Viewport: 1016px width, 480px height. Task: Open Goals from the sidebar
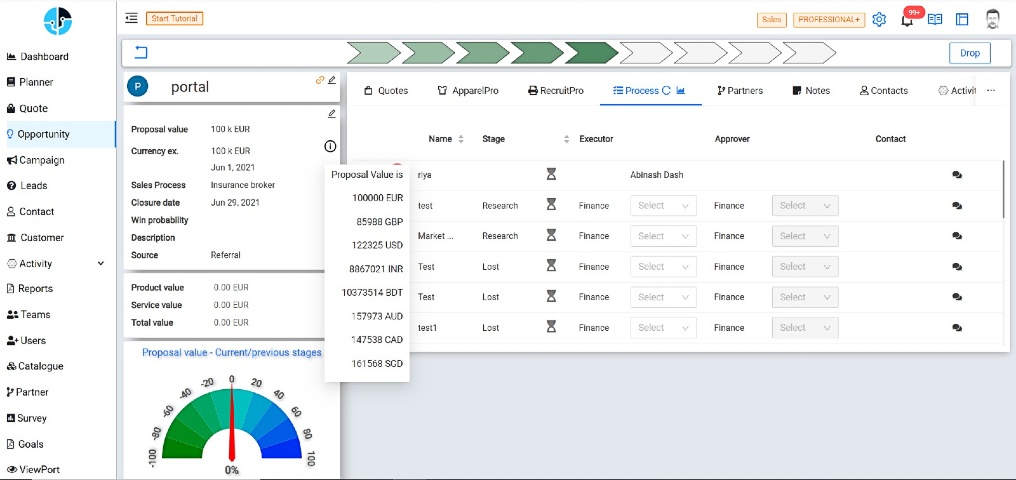25,444
